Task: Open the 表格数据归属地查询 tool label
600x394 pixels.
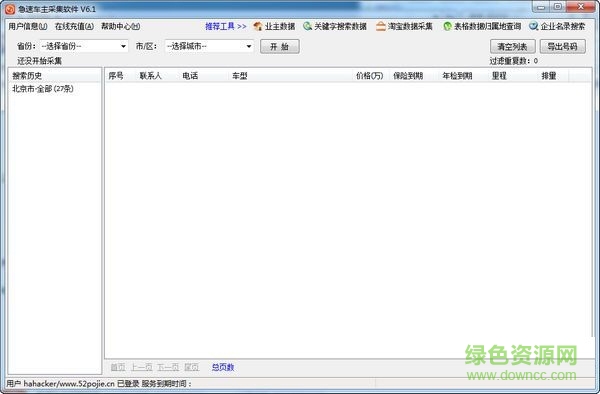Action: click(x=488, y=26)
